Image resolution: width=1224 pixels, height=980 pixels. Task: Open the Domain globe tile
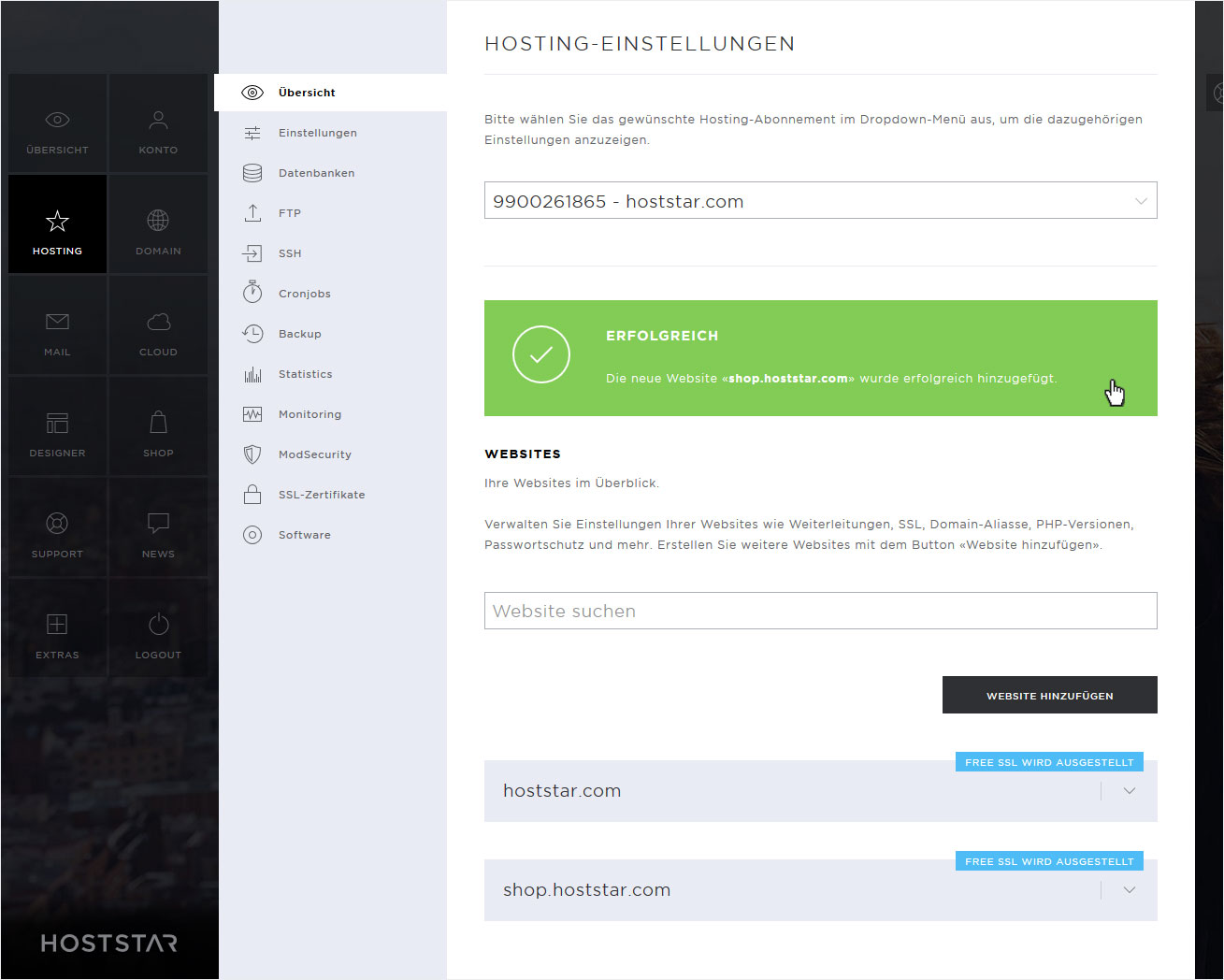(158, 224)
